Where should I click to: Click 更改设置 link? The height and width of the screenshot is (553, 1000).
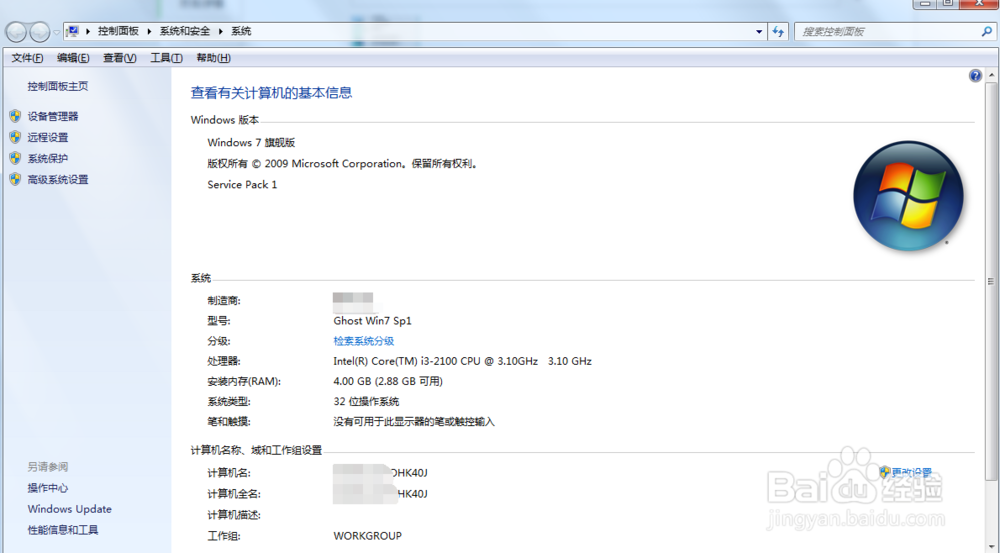911,472
